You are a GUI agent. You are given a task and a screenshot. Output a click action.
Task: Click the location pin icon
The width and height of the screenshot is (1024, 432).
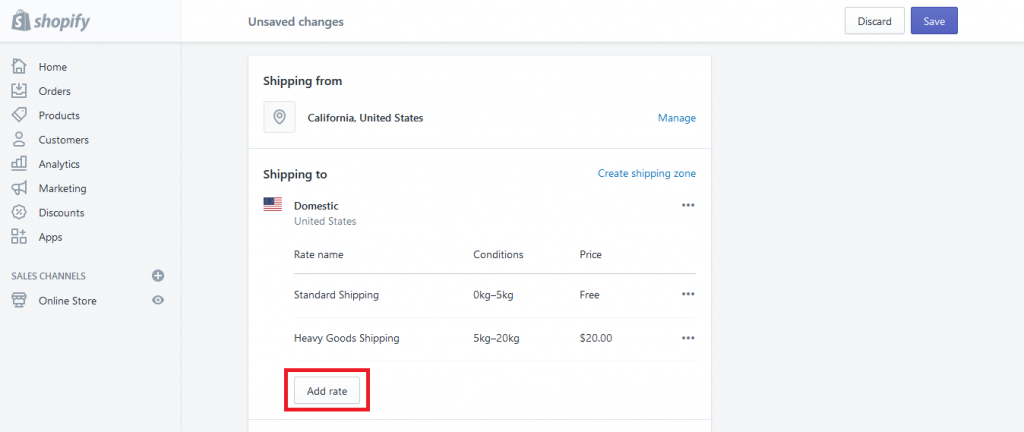pos(280,117)
